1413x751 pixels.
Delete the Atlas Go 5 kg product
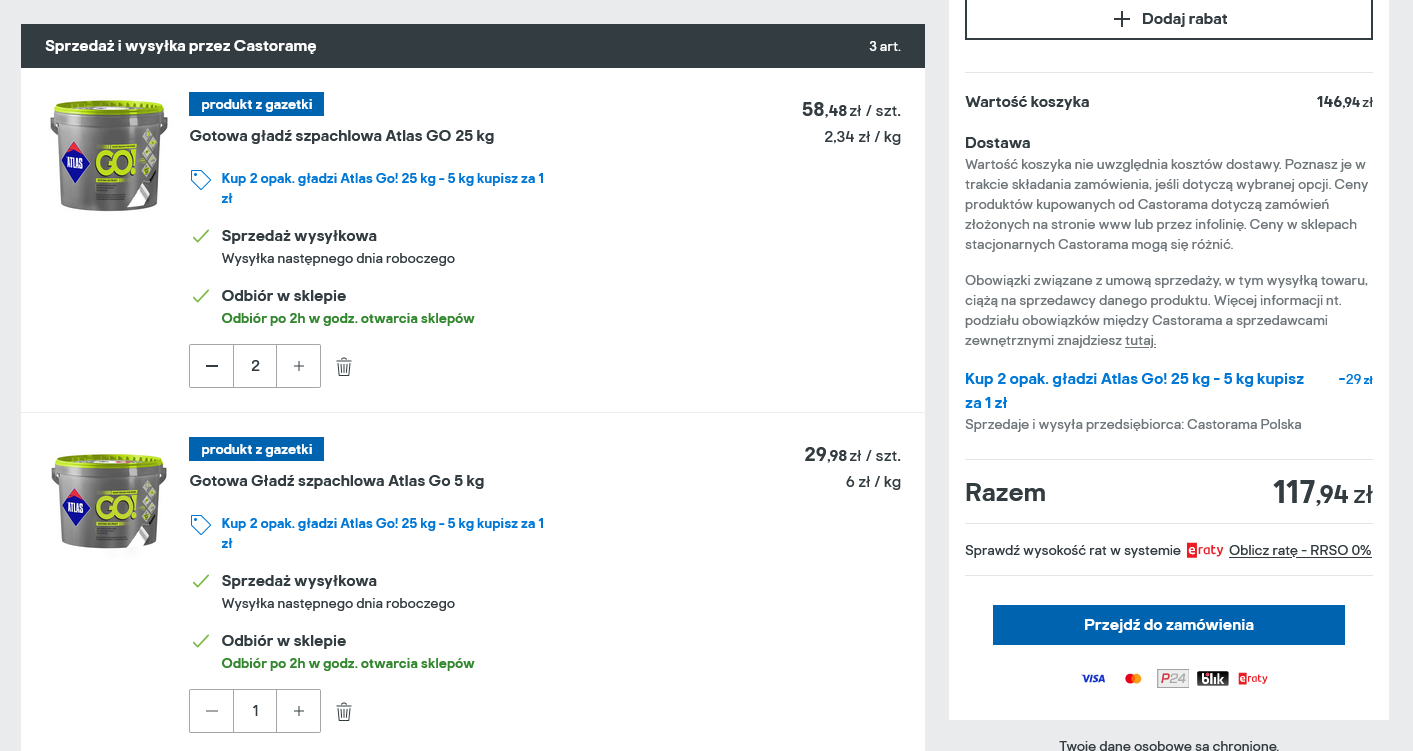click(344, 712)
